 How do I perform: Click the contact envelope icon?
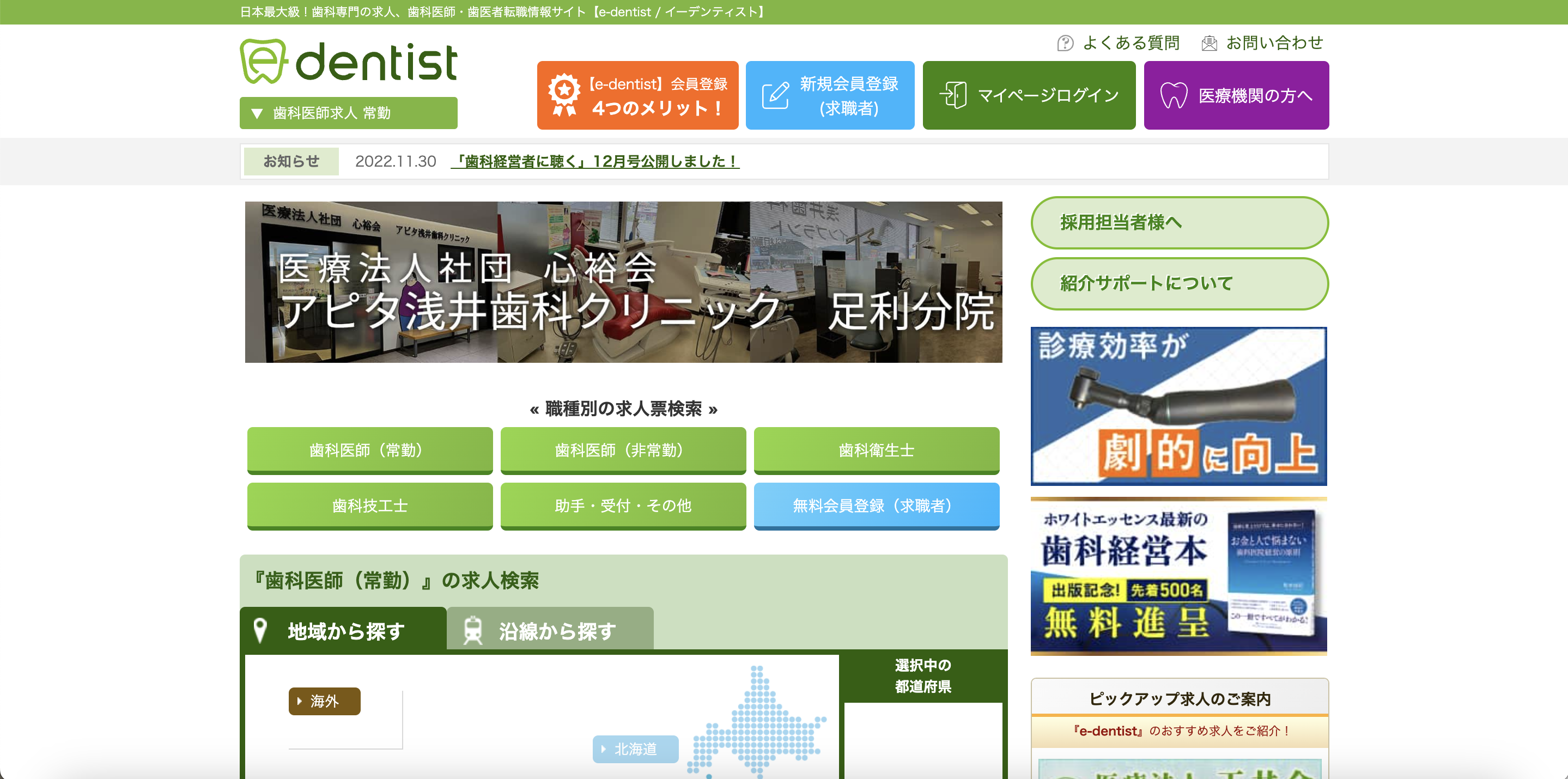pyautogui.click(x=1209, y=43)
